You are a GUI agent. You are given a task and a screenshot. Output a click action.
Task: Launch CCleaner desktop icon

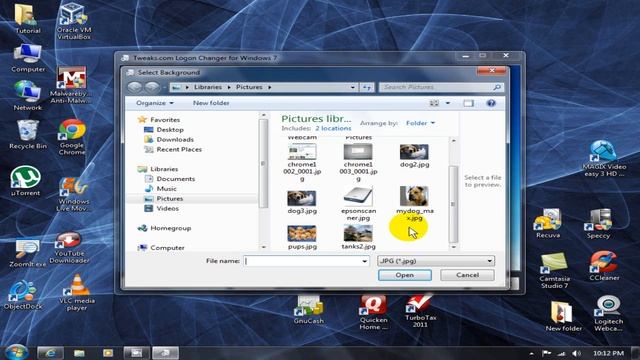604,266
